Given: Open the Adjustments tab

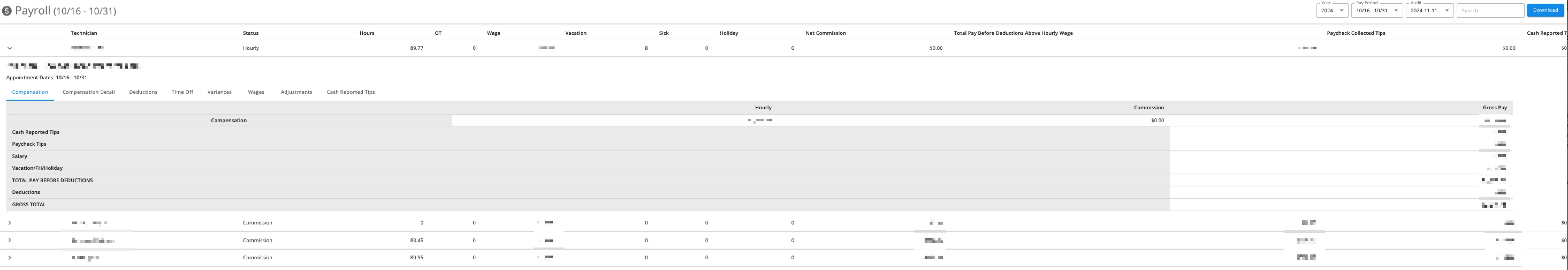Looking at the screenshot, I should tap(296, 92).
